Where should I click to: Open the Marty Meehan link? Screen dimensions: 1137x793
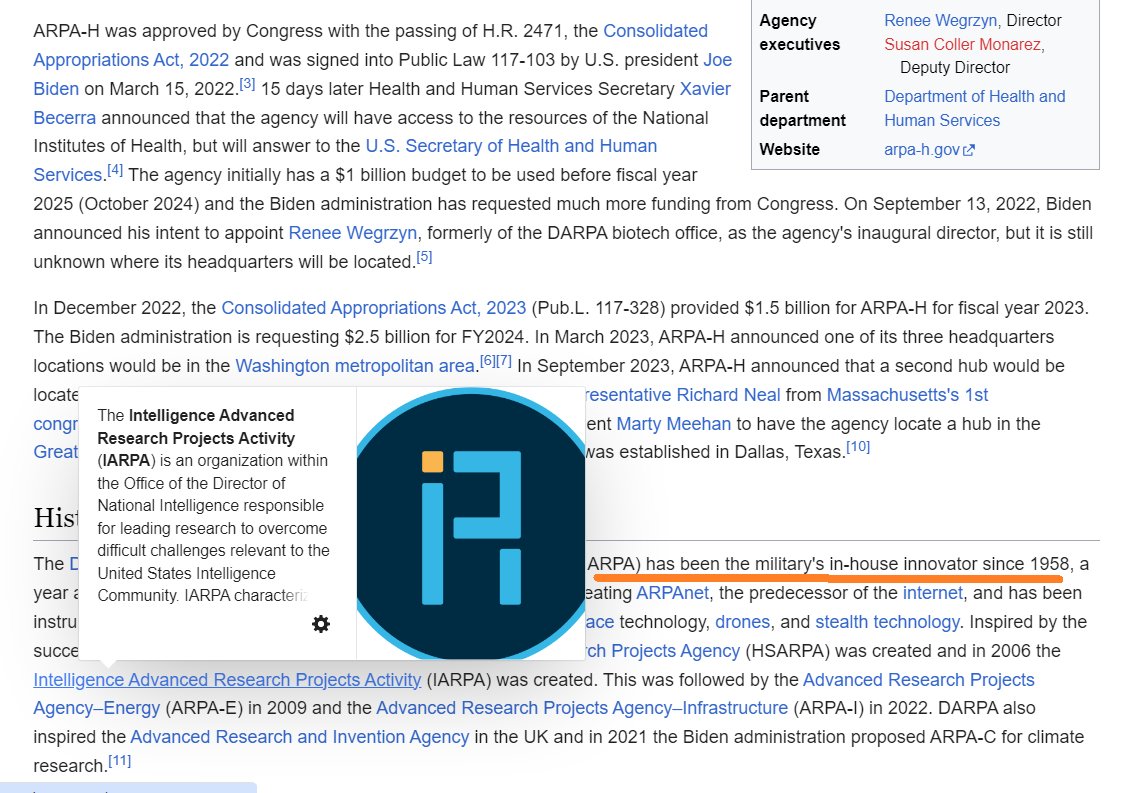pos(674,424)
